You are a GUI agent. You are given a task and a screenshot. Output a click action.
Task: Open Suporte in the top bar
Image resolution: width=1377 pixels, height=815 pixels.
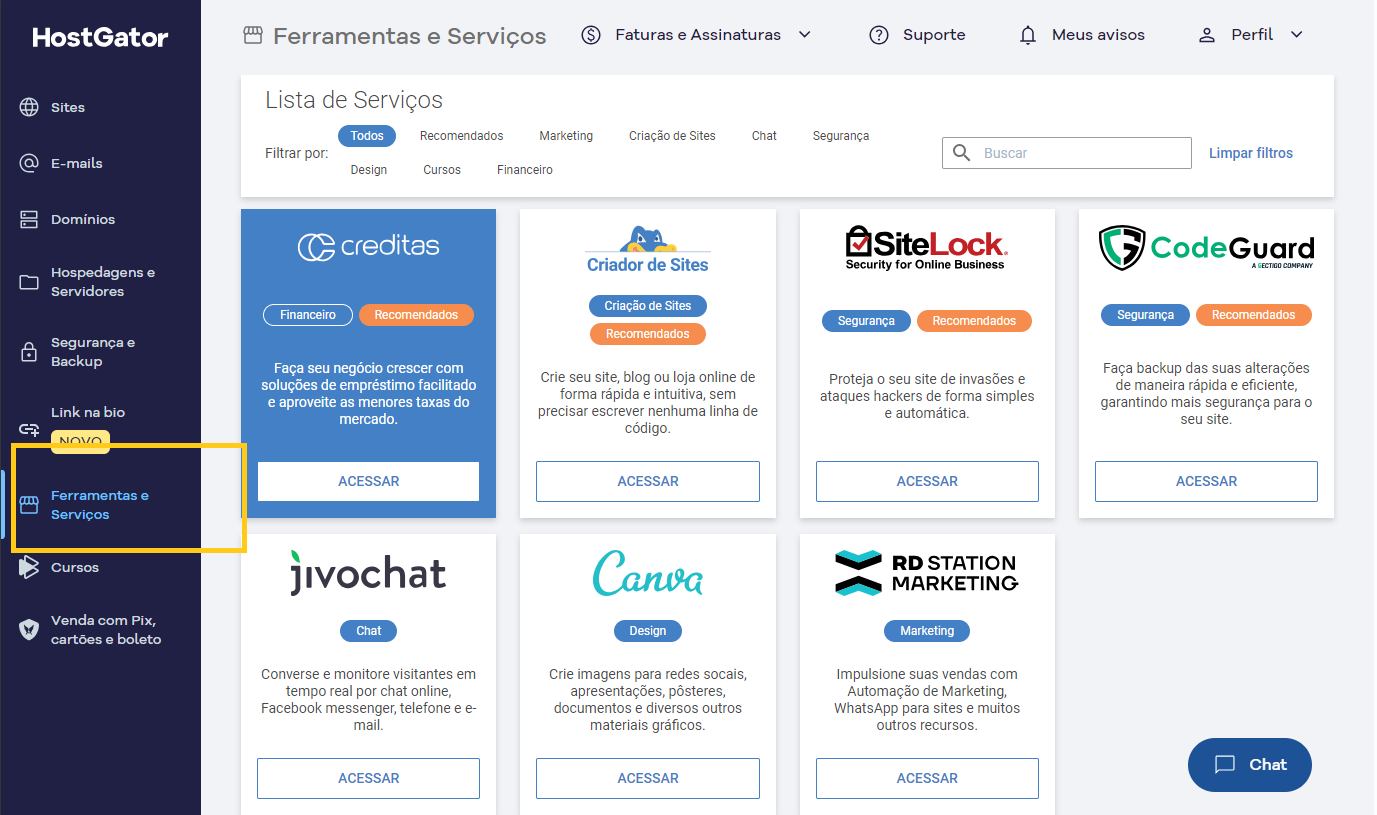[917, 35]
